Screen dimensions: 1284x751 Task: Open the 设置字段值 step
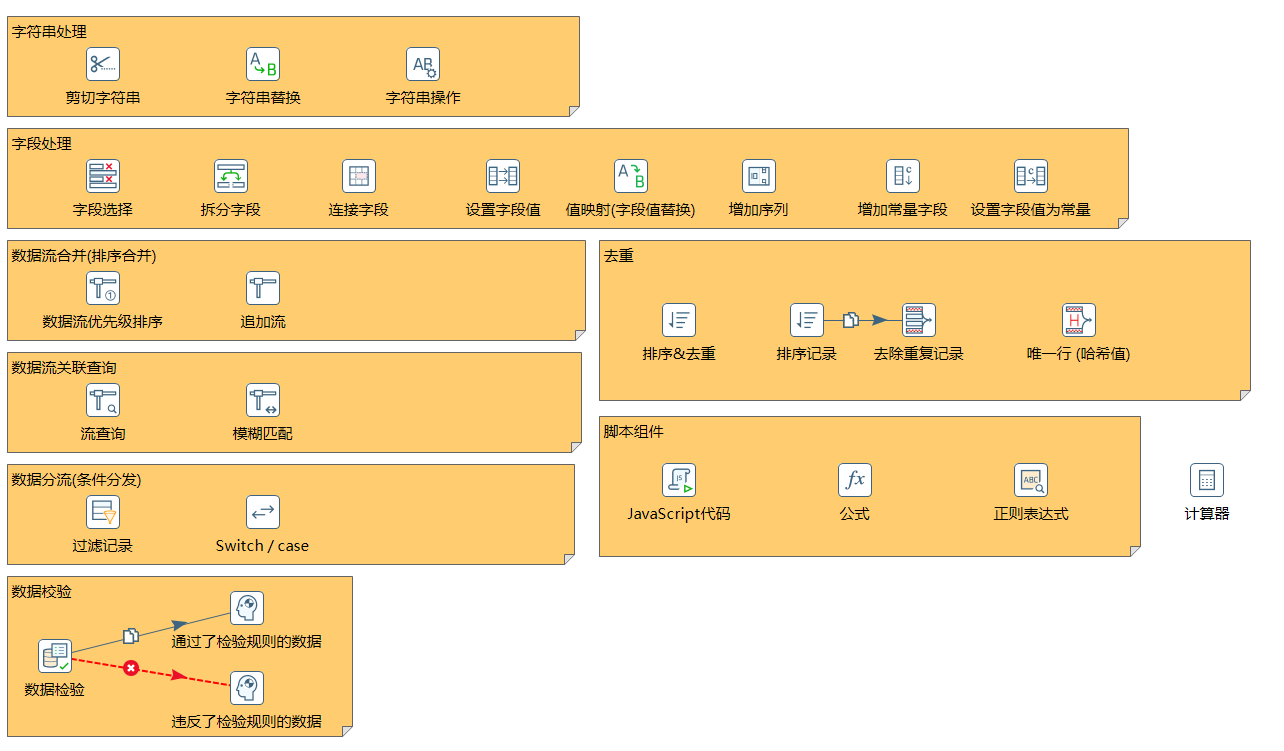pos(503,175)
